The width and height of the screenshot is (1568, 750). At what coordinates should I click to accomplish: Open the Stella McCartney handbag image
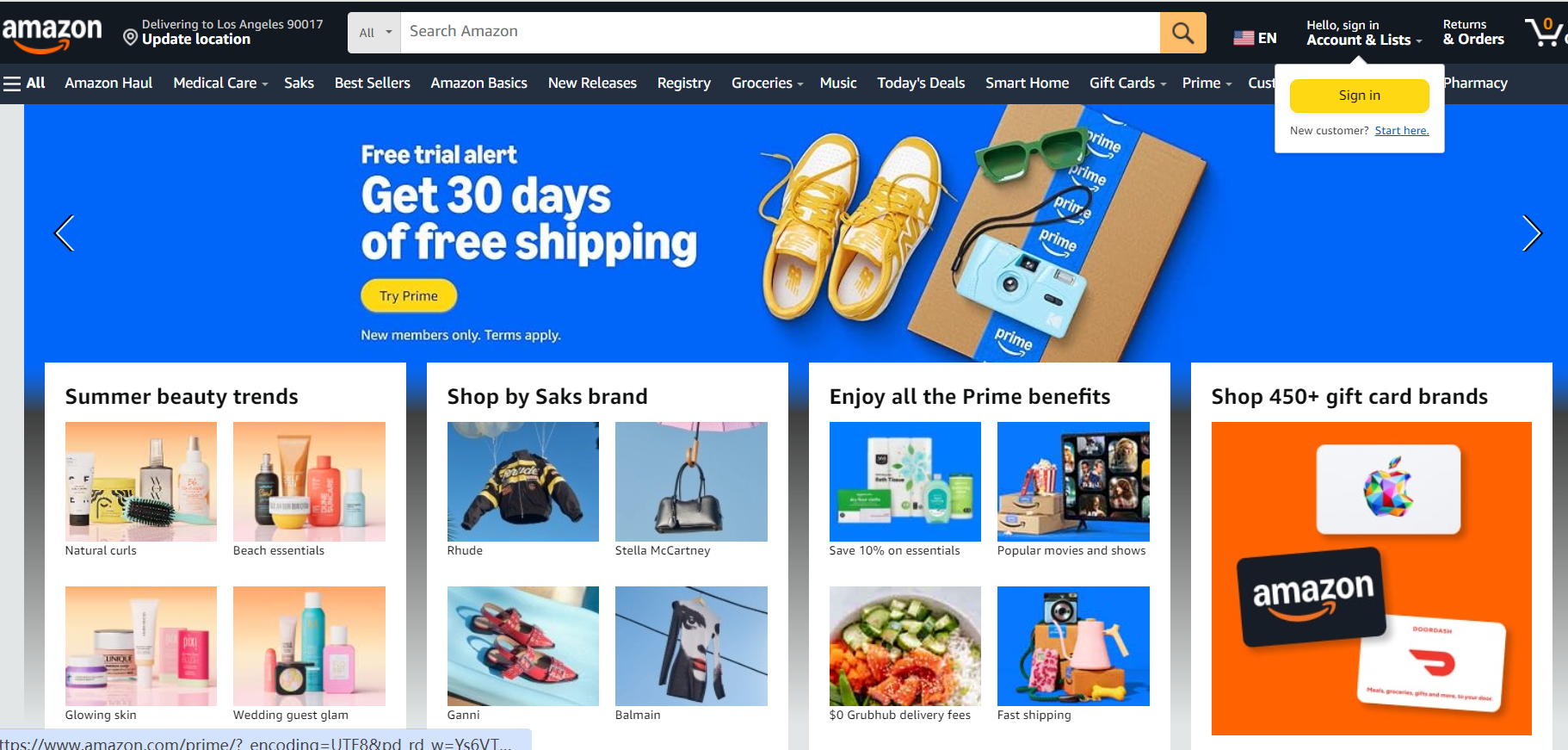click(x=691, y=481)
